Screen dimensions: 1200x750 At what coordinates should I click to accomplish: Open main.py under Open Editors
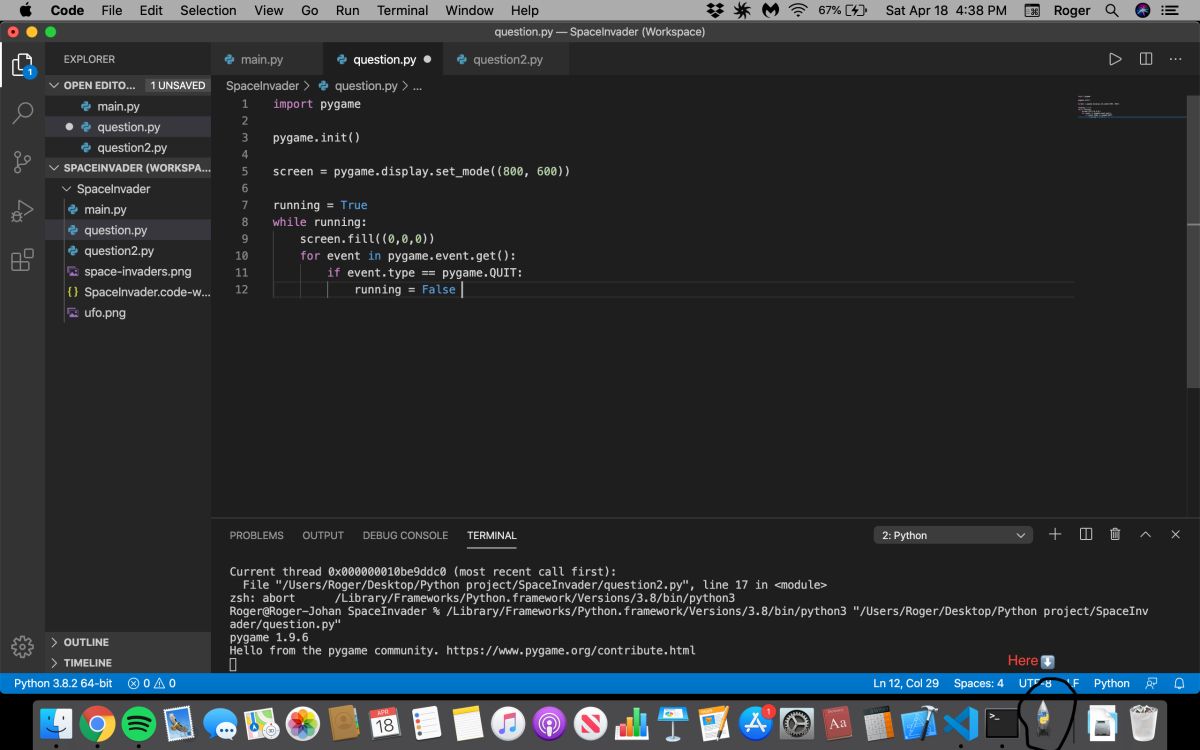point(128,106)
